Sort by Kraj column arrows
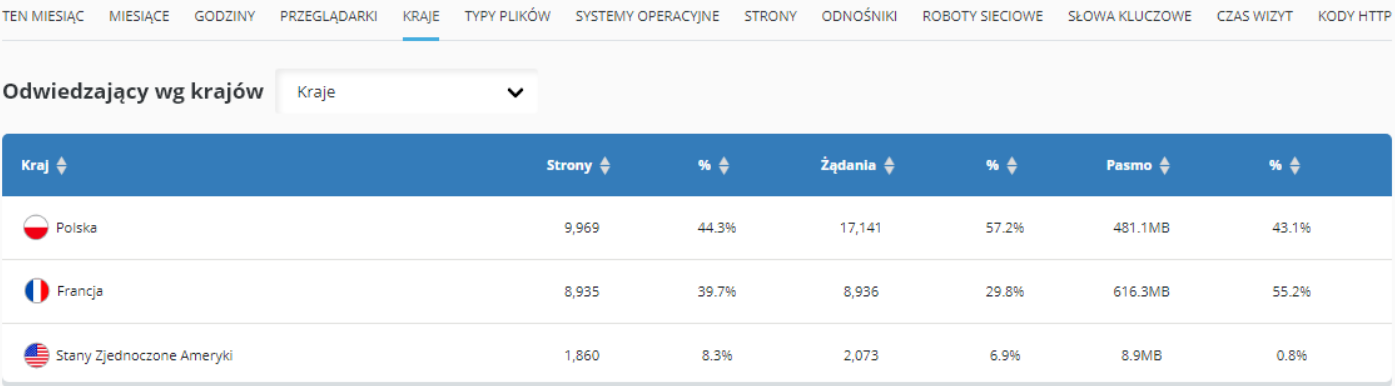The width and height of the screenshot is (1395, 386). pos(62,166)
